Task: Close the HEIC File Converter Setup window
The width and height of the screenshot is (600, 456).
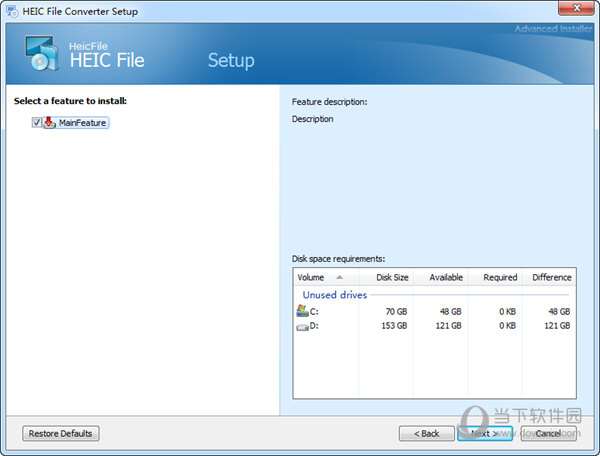Action: pos(577,8)
